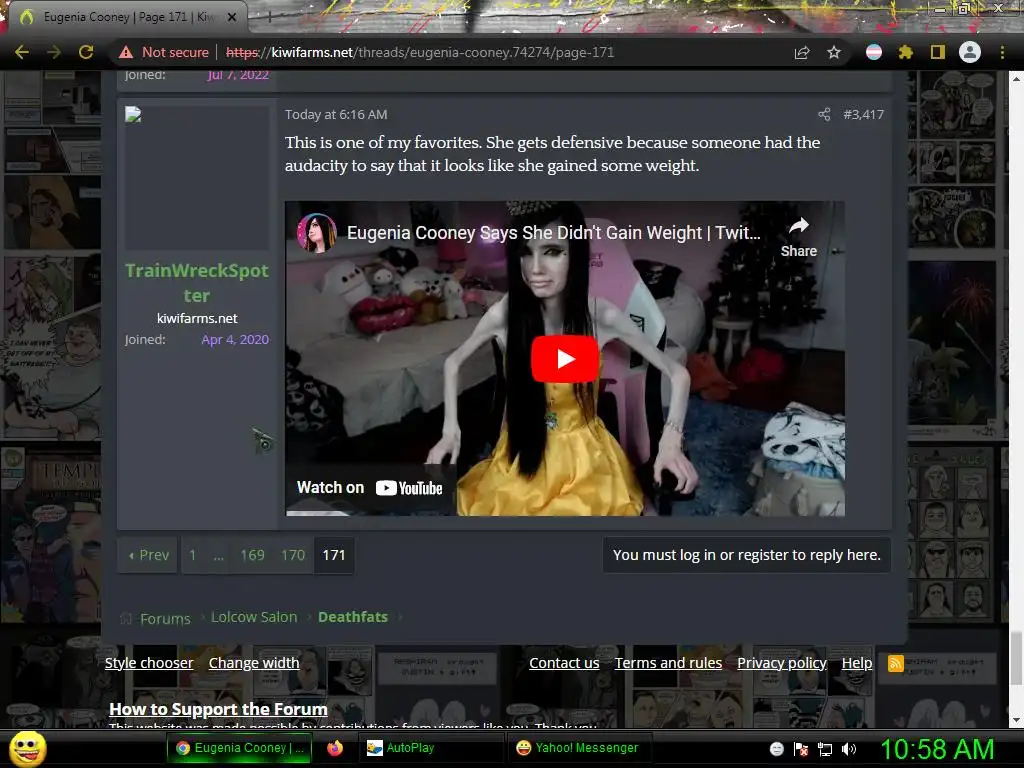Click You must log in or register
Screen dimensions: 1024x768
(x=746, y=555)
